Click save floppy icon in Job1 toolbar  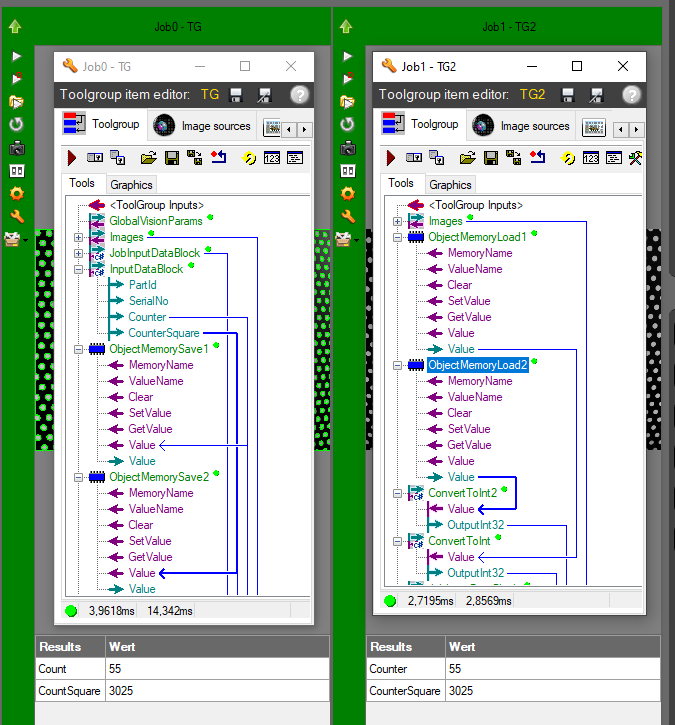491,158
